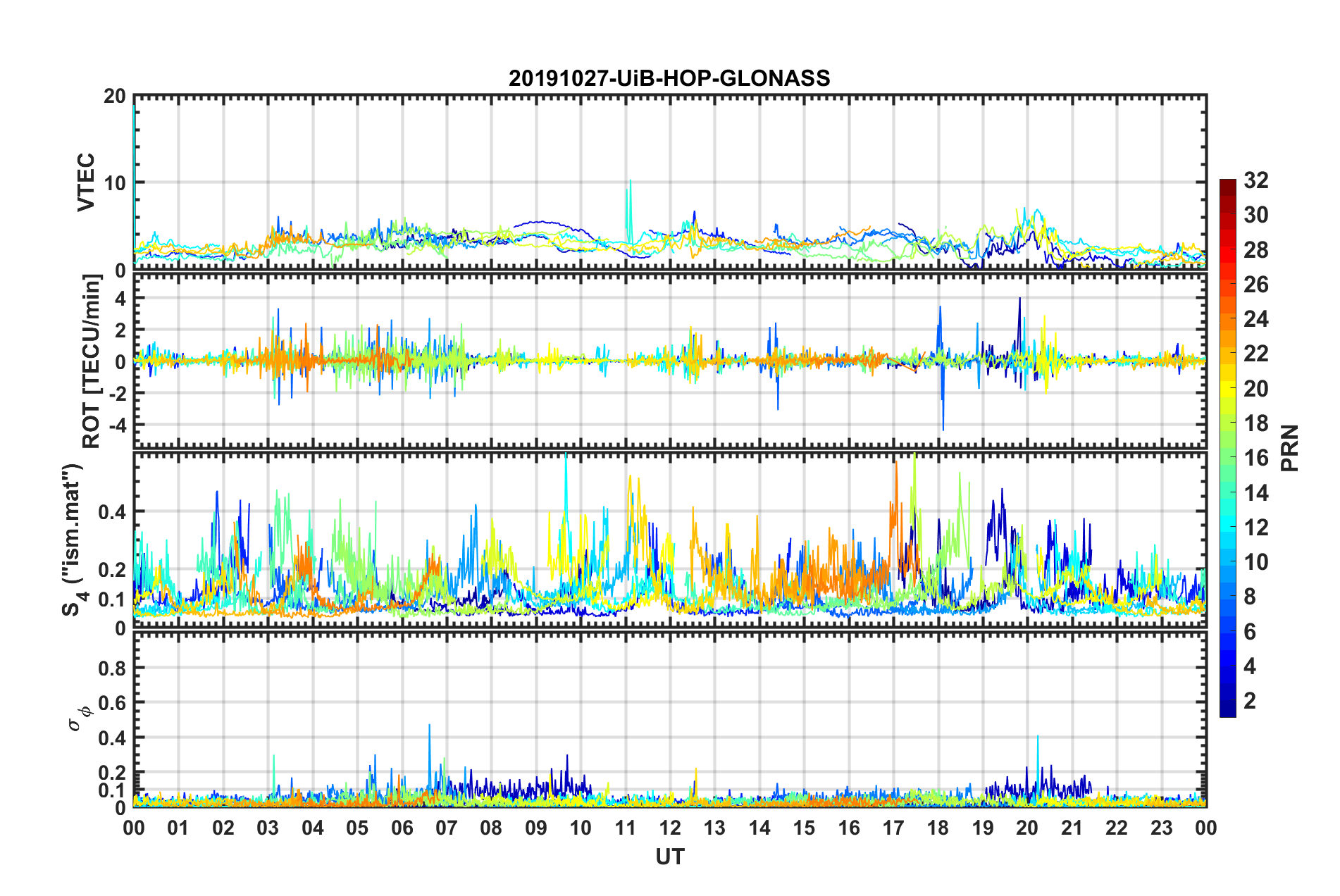Image resolution: width=1340 pixels, height=896 pixels.
Task: Click the ROT [TECU/min] axis label
Action: tap(92, 361)
